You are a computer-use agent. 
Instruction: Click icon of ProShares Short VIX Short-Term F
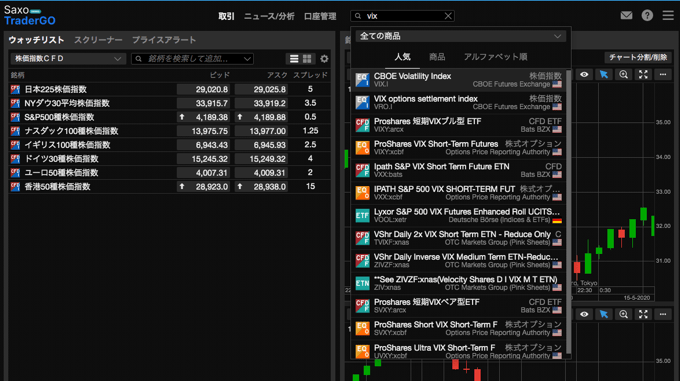pos(362,329)
